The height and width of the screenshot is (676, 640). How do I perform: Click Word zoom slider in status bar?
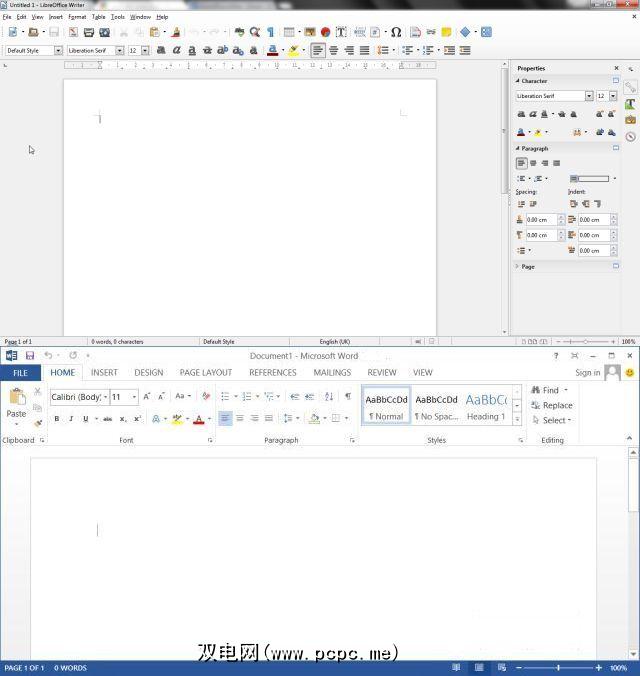559,668
